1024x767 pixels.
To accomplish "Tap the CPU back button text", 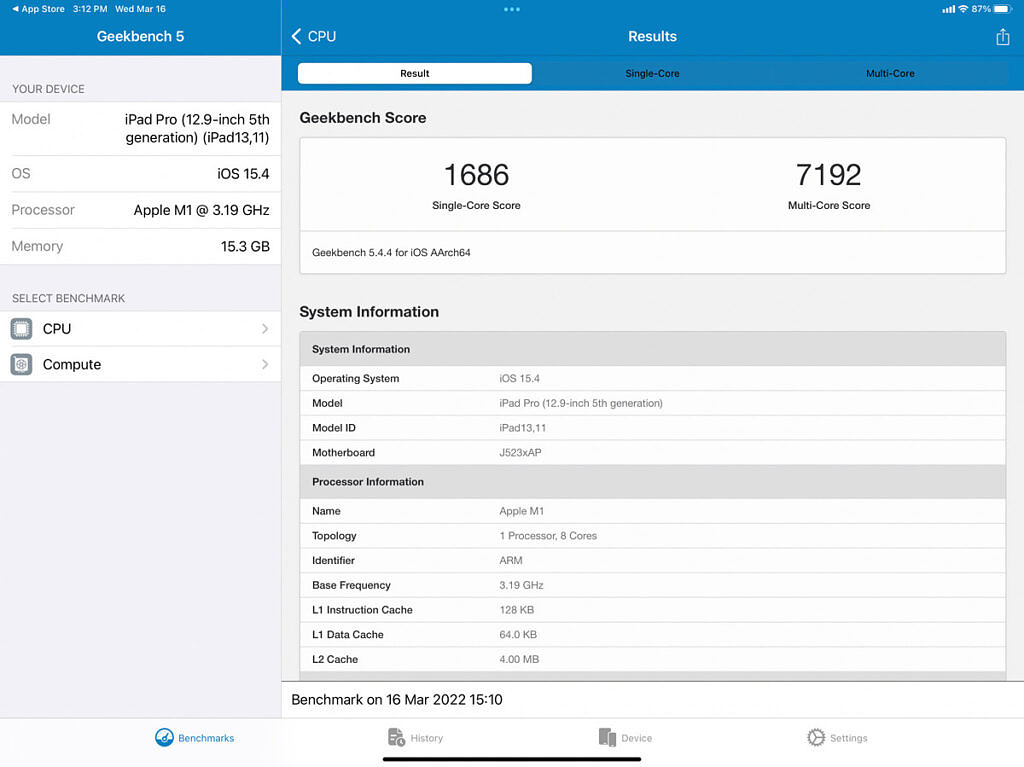I will (322, 37).
